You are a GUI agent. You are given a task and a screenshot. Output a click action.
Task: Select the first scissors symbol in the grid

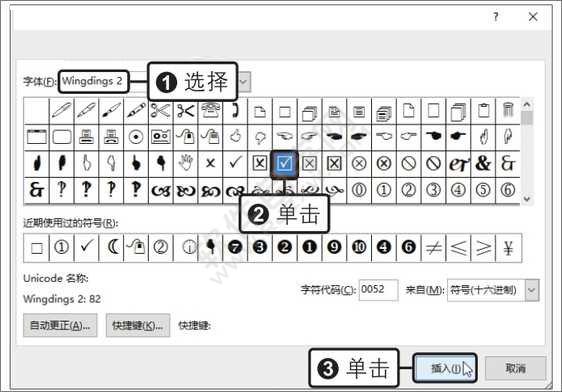point(161,110)
